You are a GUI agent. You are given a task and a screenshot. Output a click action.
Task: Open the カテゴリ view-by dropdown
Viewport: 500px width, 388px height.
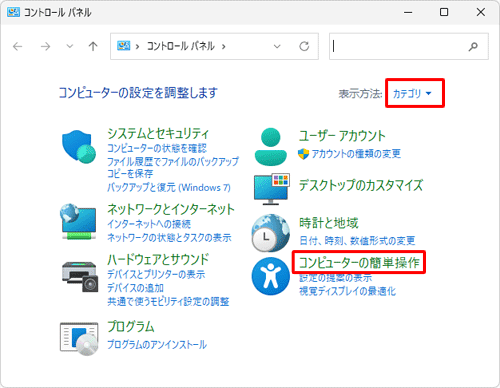click(x=412, y=94)
